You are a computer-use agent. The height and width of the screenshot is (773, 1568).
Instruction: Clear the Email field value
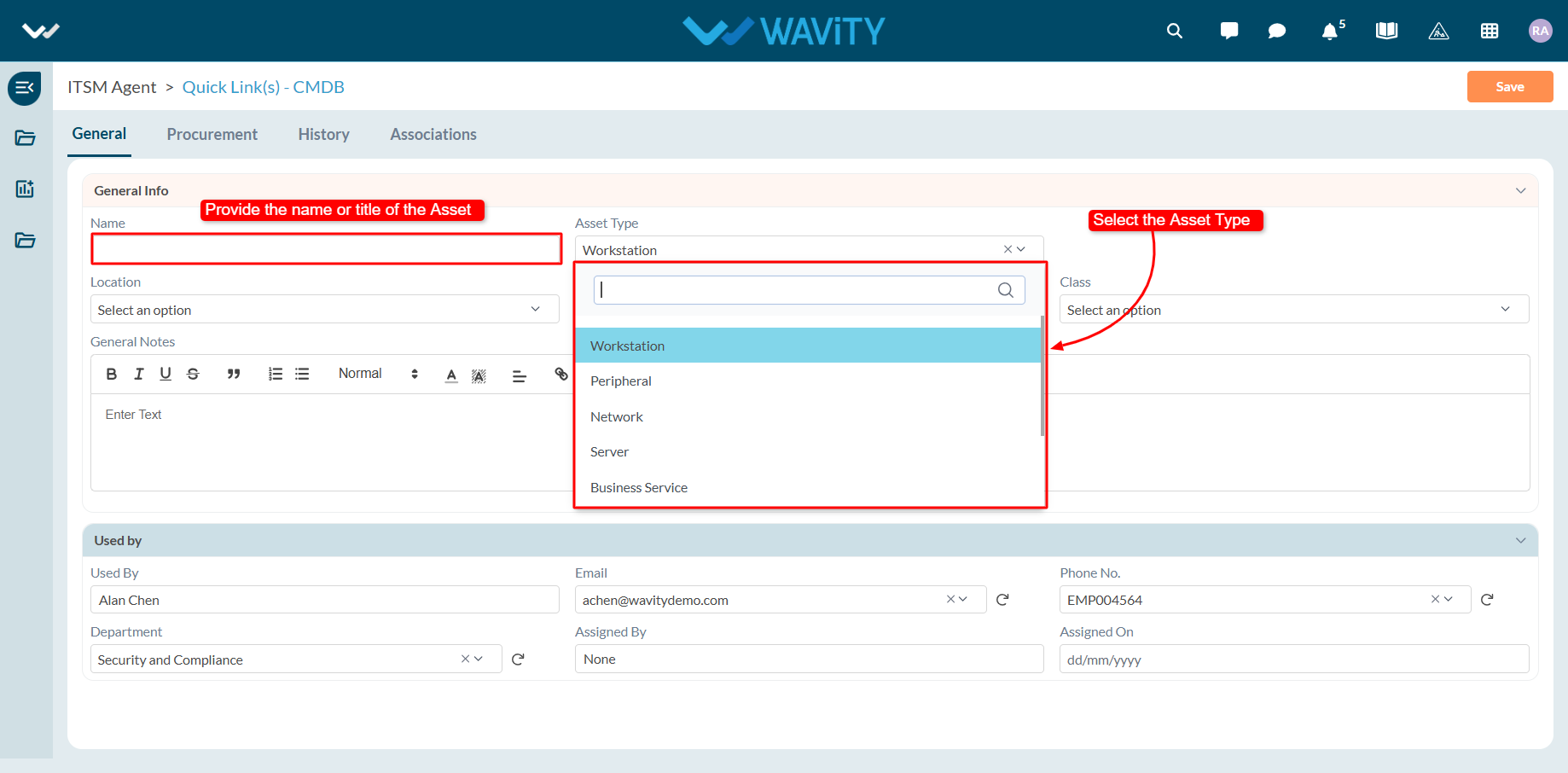click(950, 599)
